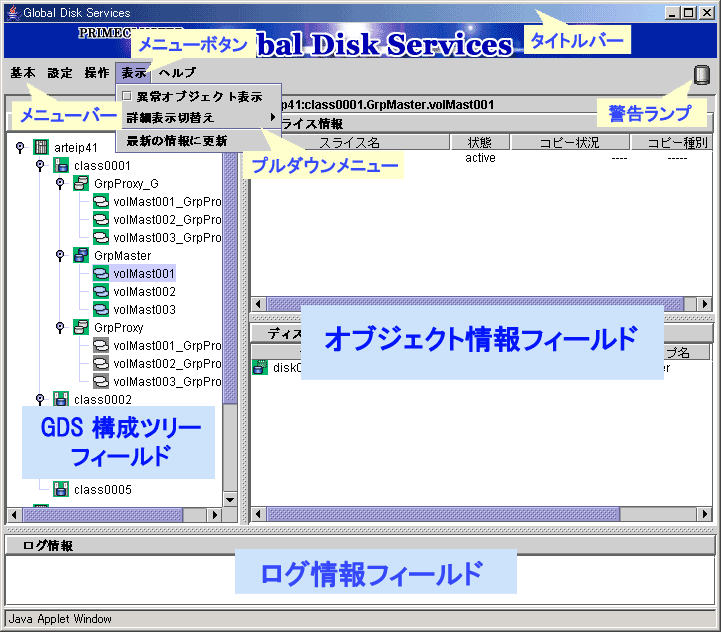Click the 状態 column header

pyautogui.click(x=480, y=143)
